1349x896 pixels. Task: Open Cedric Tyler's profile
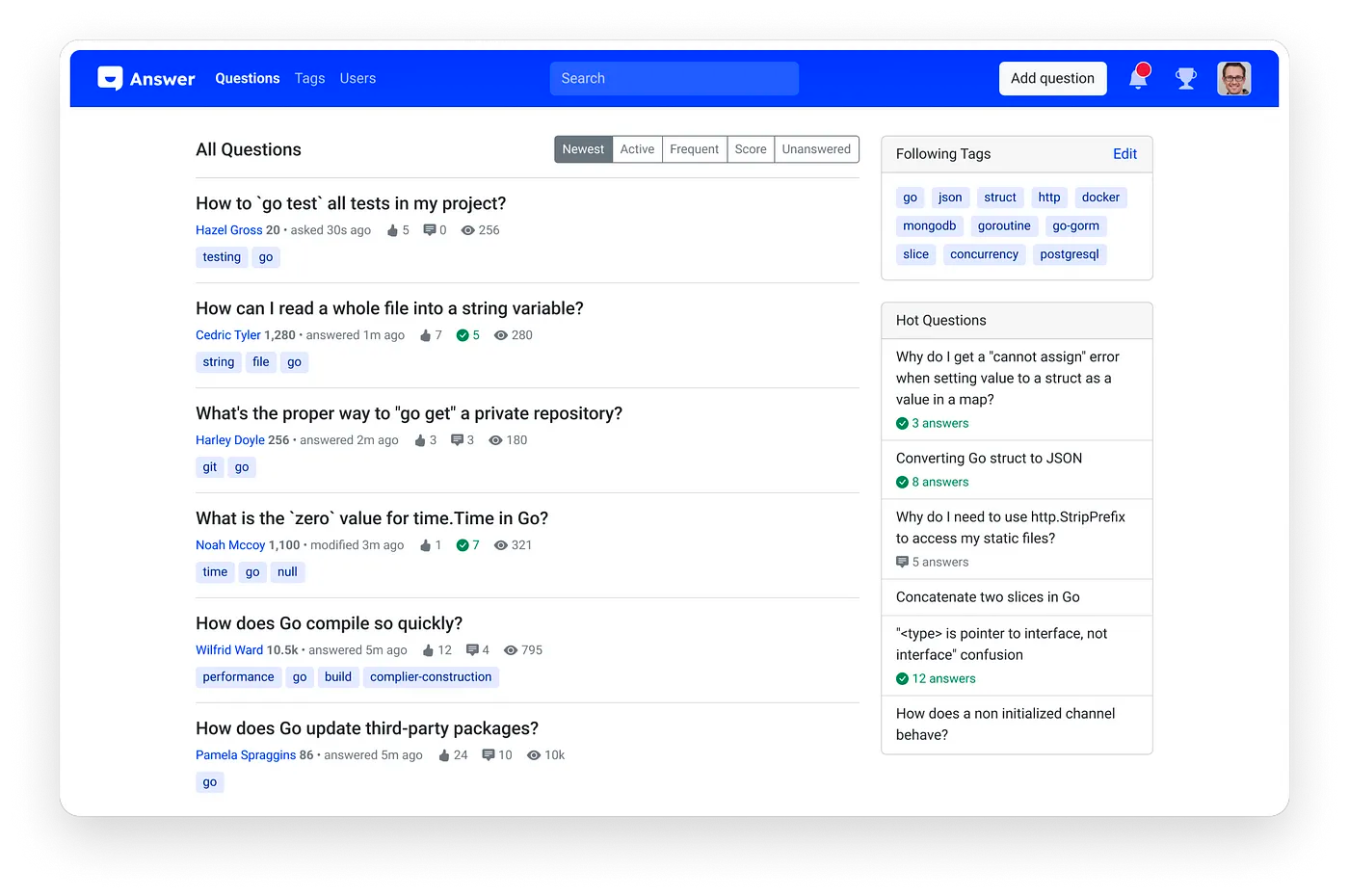coord(228,335)
